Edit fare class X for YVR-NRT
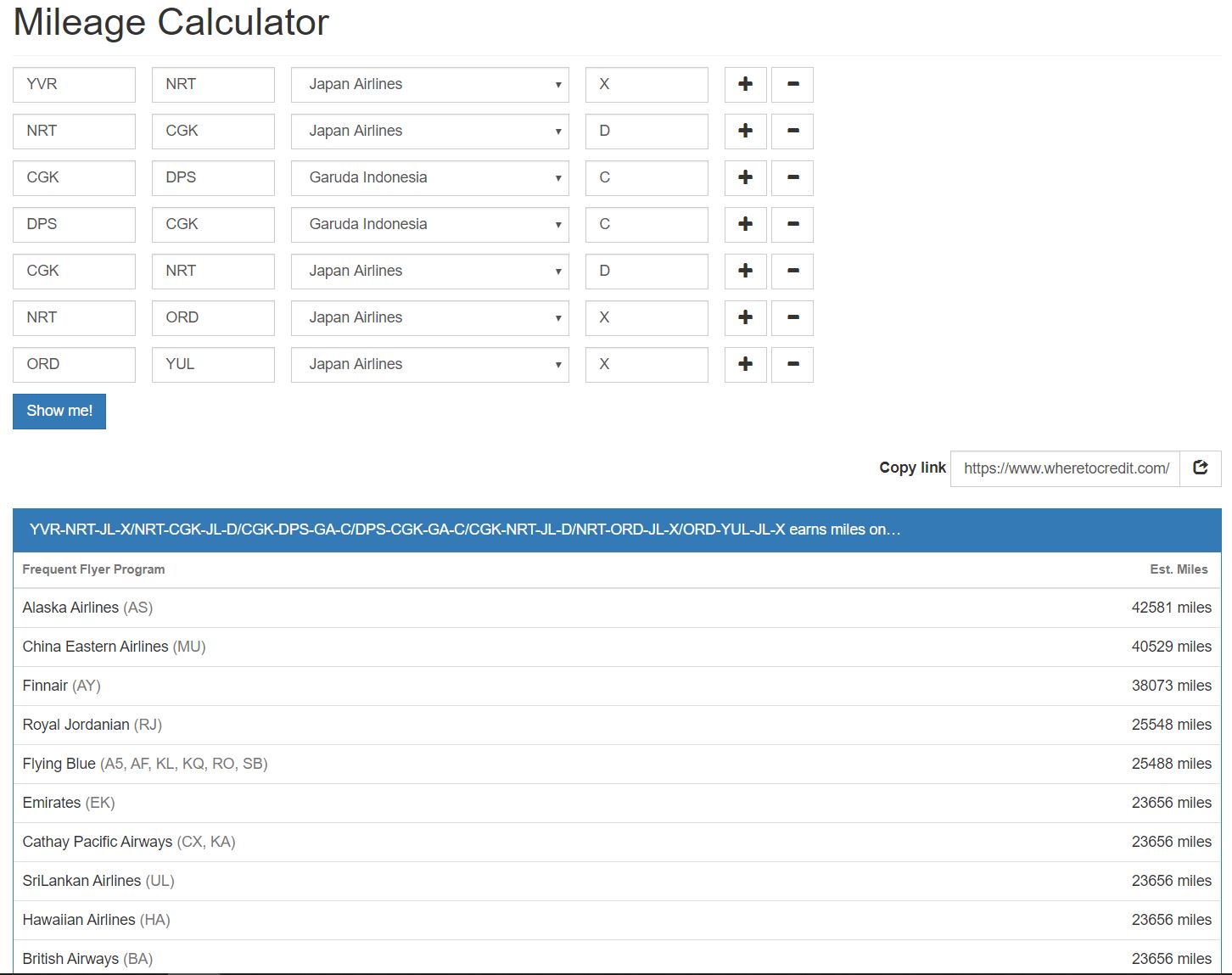 pos(647,85)
